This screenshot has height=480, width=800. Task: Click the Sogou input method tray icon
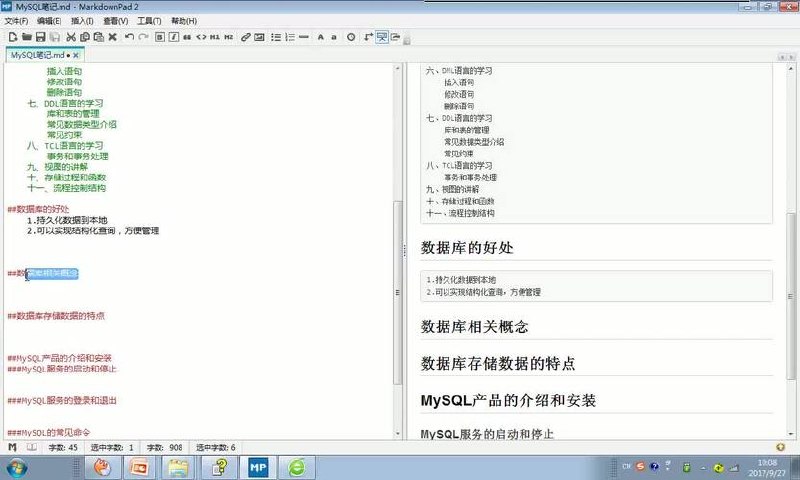click(640, 466)
